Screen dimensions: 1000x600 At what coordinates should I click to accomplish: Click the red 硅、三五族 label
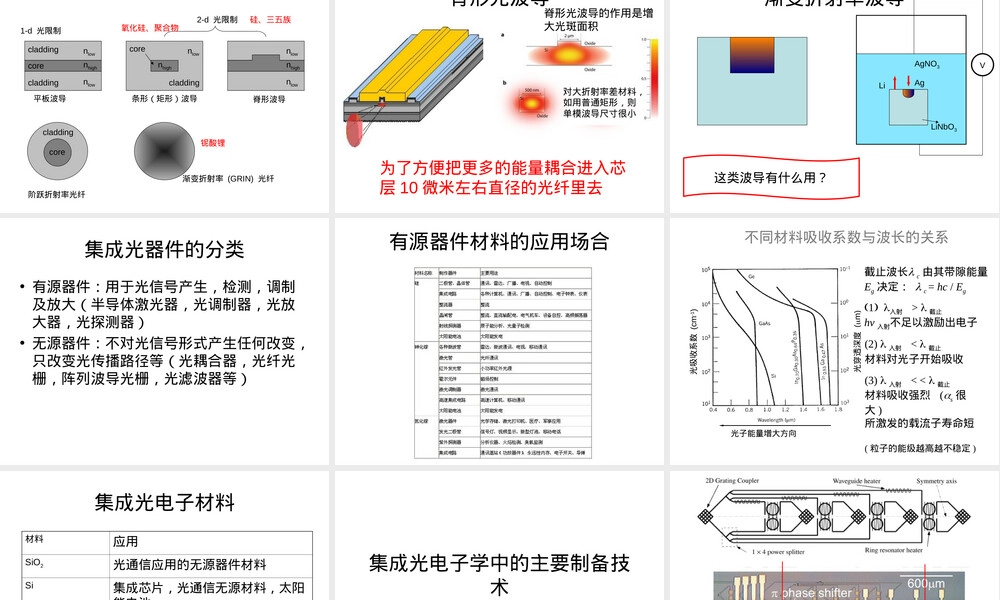click(270, 19)
